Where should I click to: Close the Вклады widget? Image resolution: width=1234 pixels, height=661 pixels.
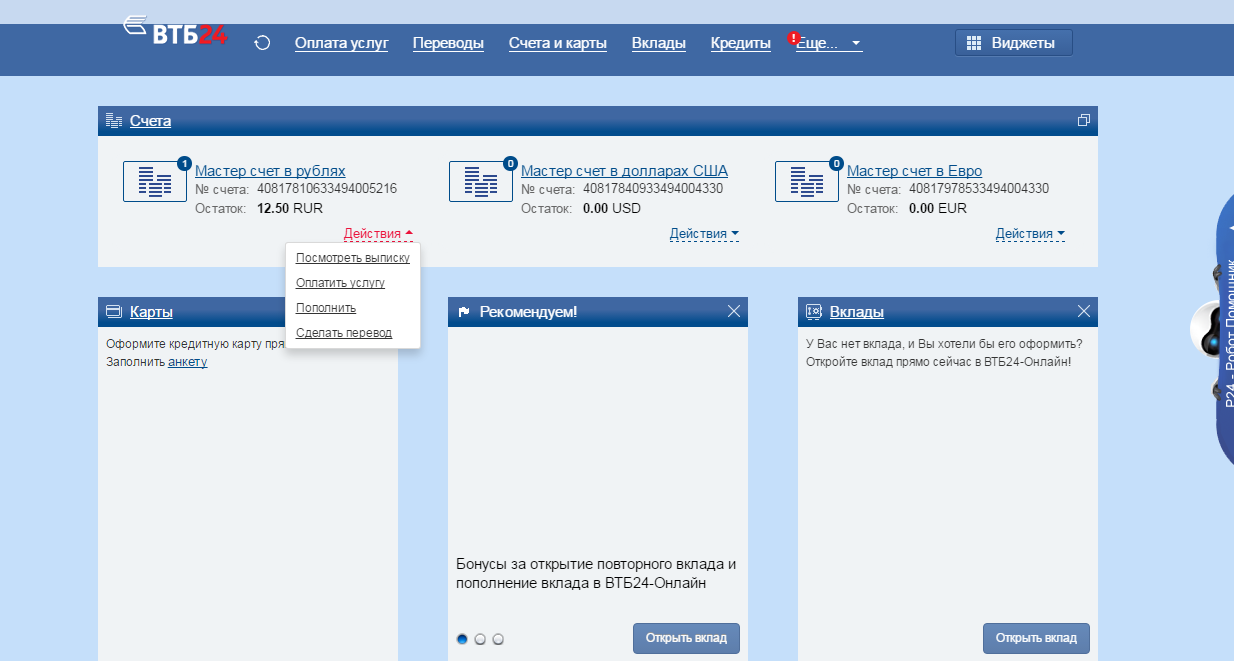(x=1084, y=312)
